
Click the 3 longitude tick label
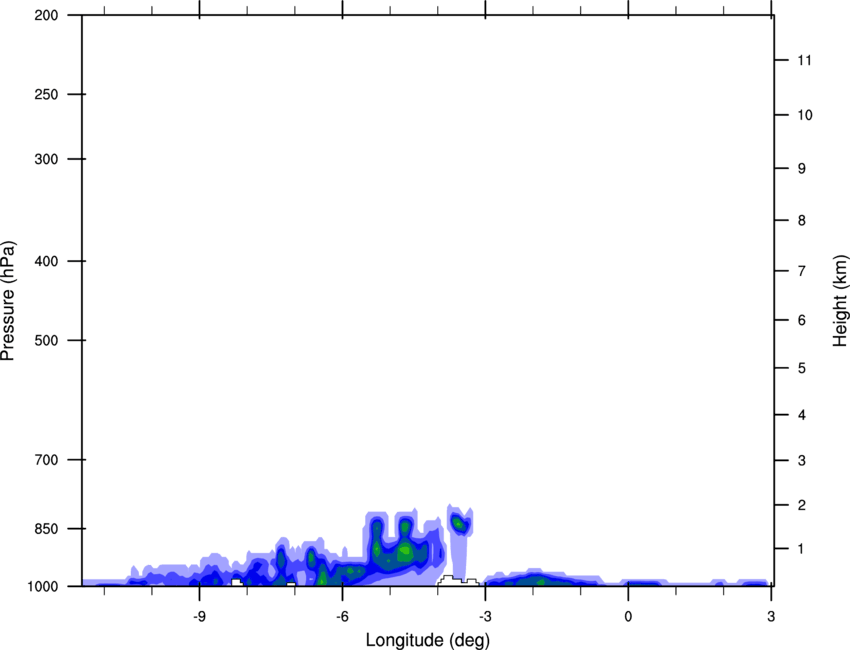[x=771, y=616]
